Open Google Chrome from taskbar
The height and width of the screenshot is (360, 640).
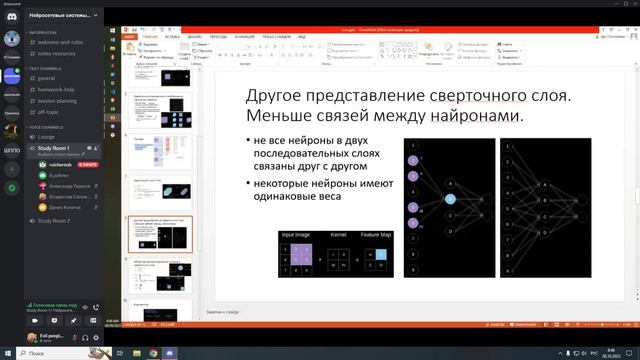[153, 353]
